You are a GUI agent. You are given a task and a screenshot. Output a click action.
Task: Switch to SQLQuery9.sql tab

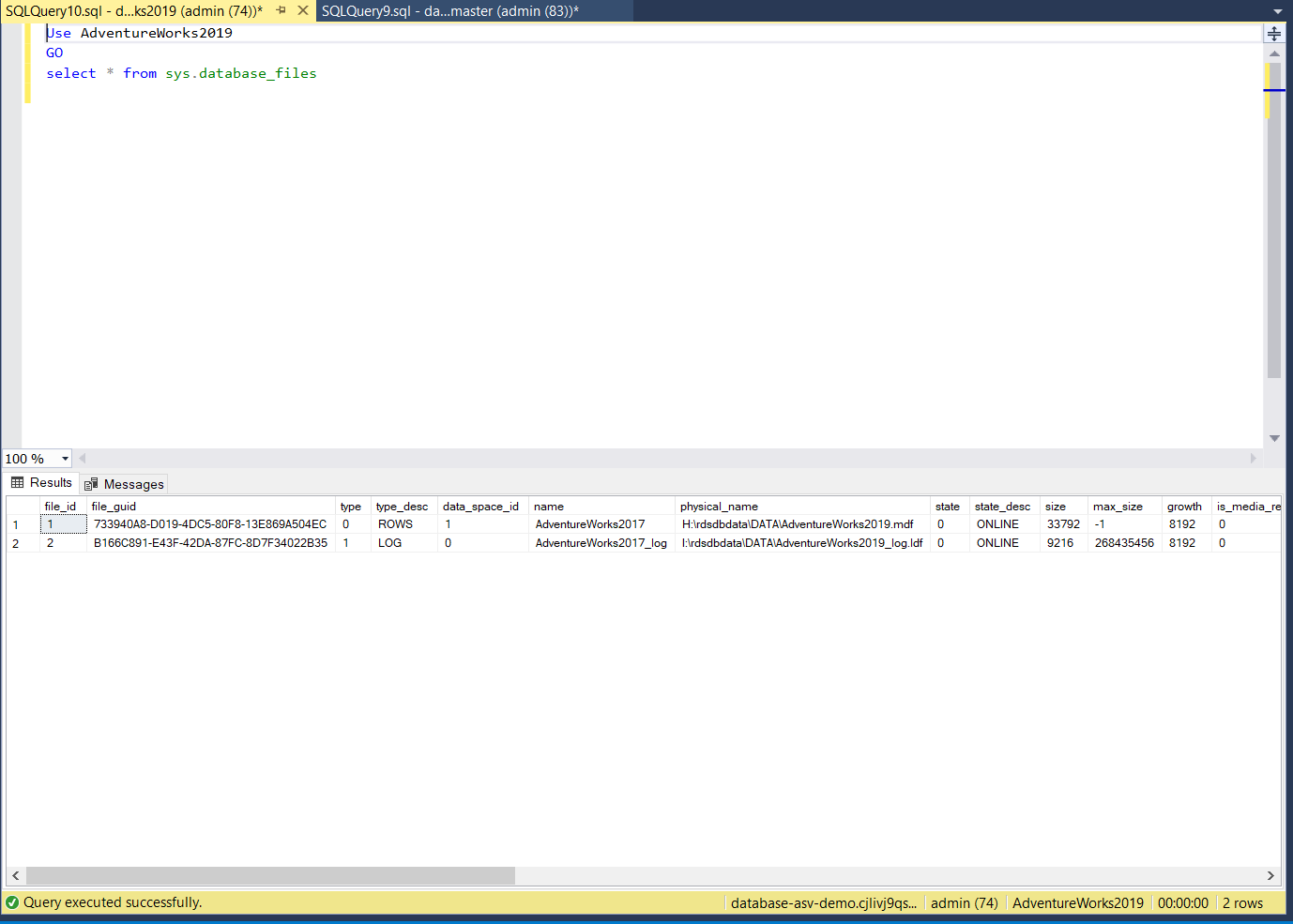[x=450, y=11]
